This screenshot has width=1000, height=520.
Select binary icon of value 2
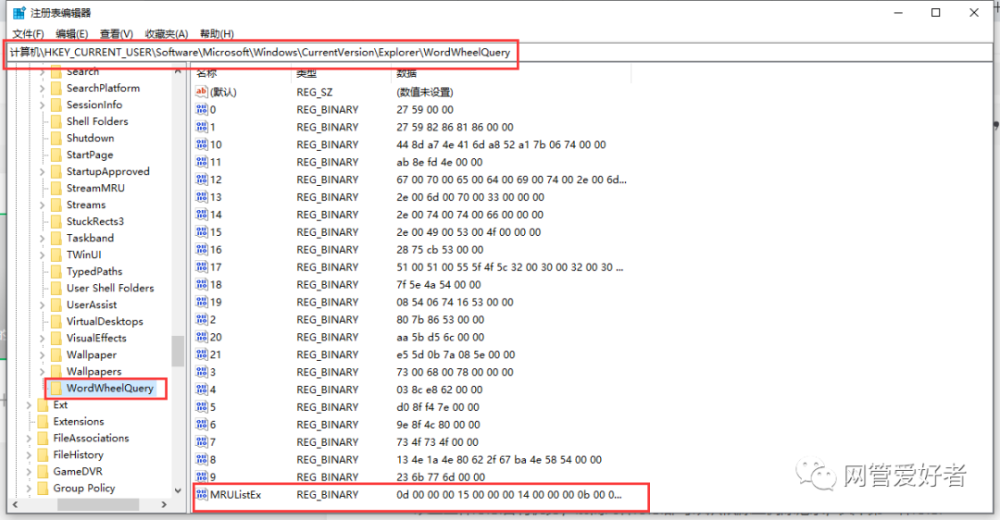(202, 319)
